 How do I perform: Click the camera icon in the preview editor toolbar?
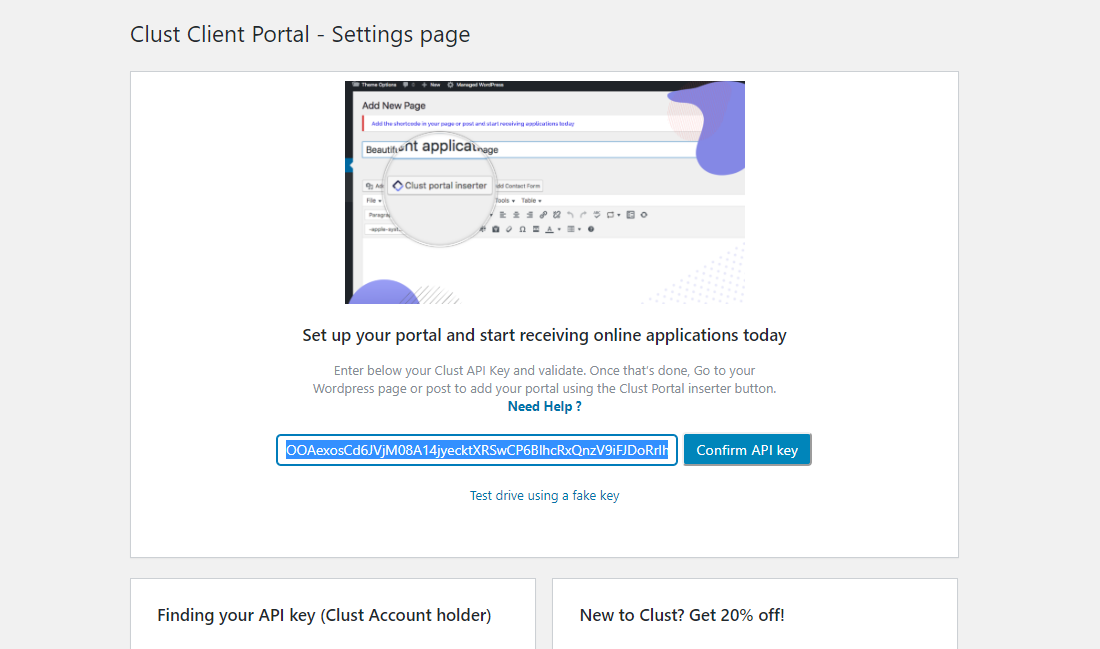pos(496,229)
